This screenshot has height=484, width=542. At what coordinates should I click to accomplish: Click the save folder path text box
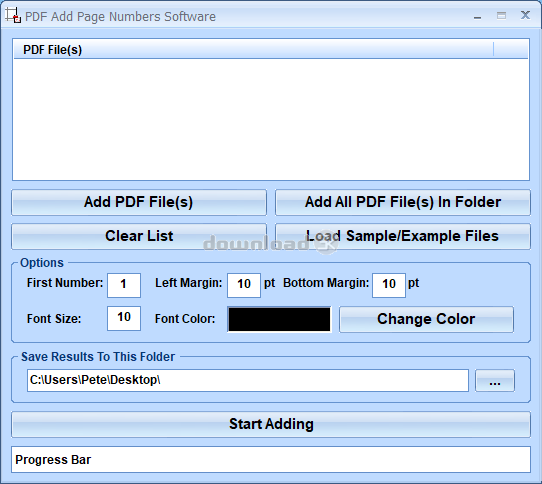(248, 380)
